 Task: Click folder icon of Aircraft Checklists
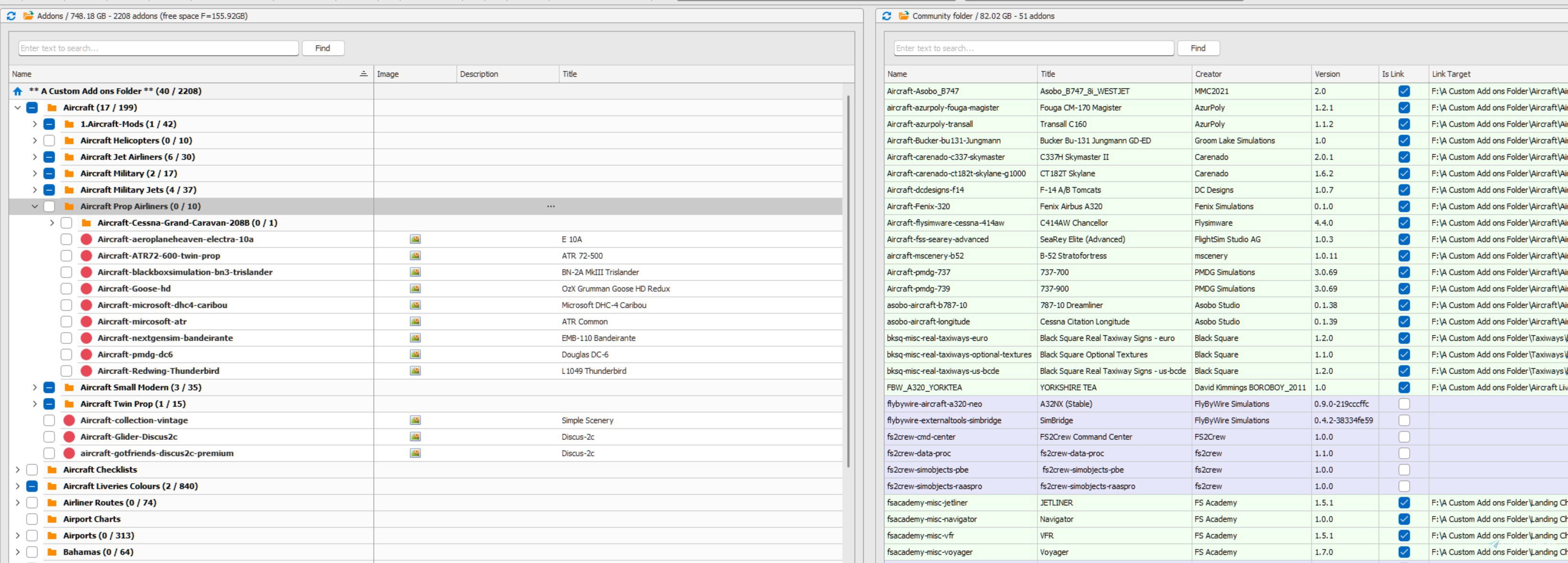(x=52, y=469)
